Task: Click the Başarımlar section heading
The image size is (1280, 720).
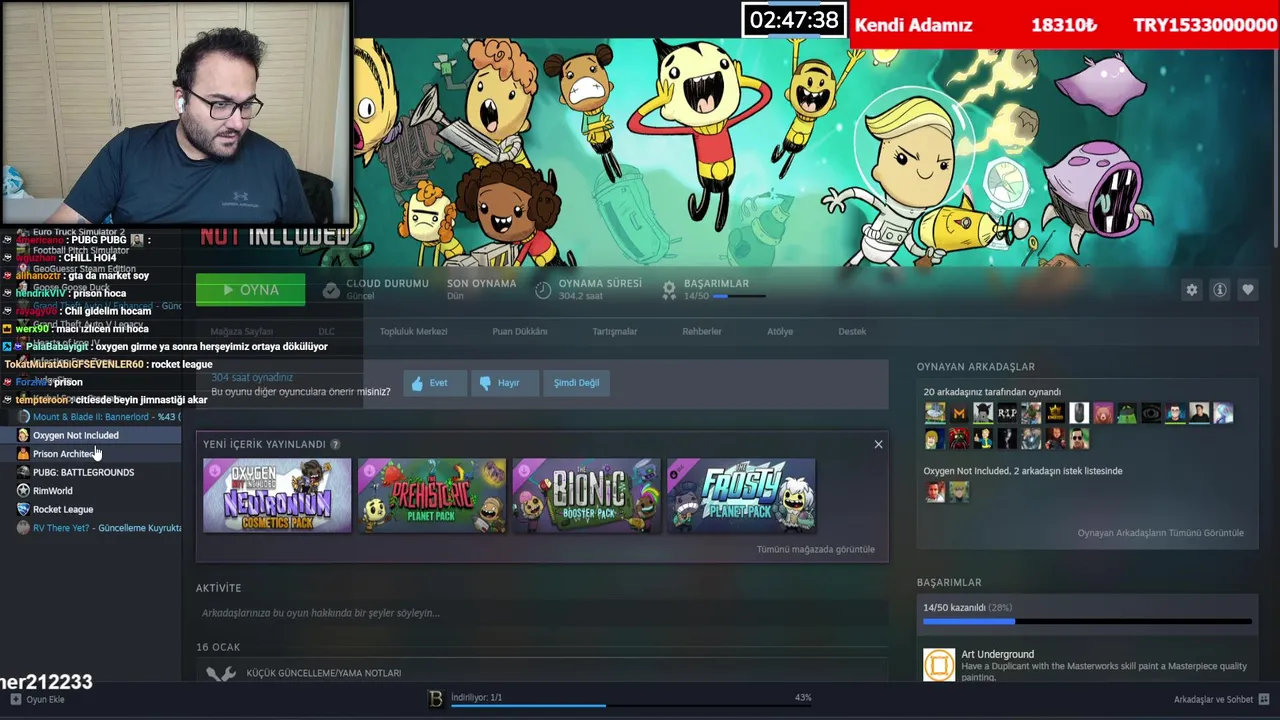Action: [948, 582]
